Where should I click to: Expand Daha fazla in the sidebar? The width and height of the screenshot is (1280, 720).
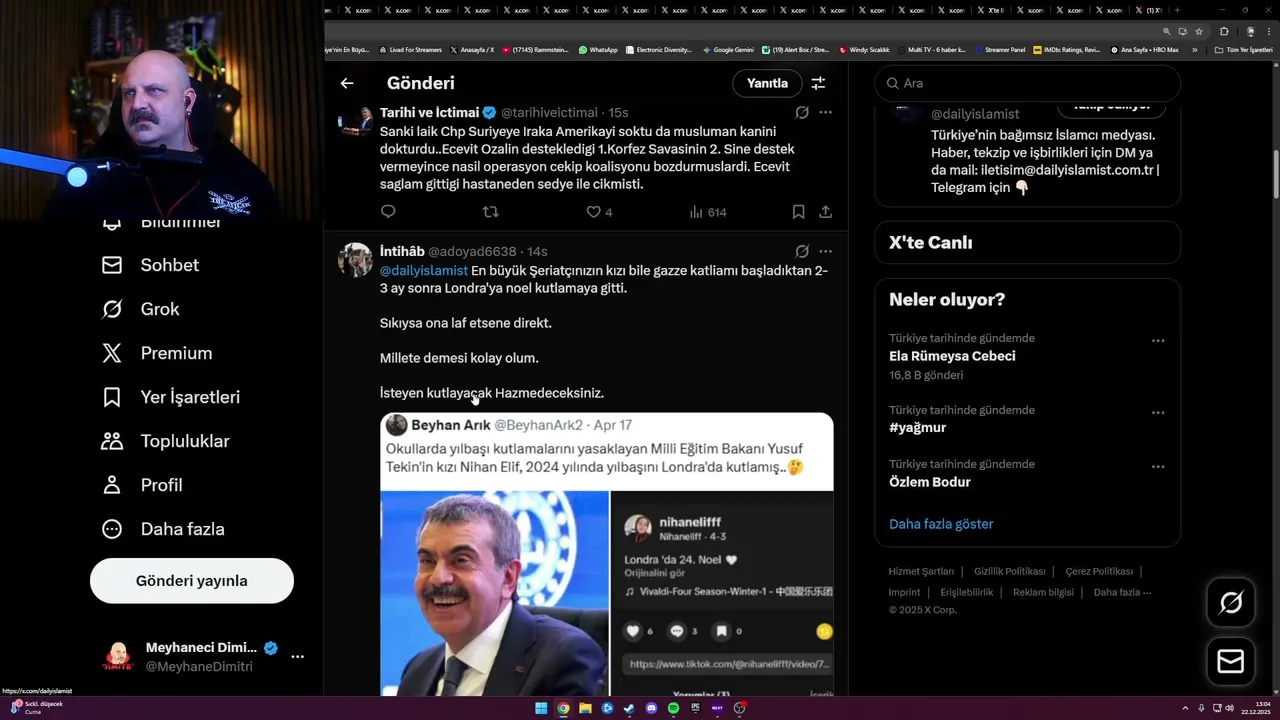click(x=163, y=529)
